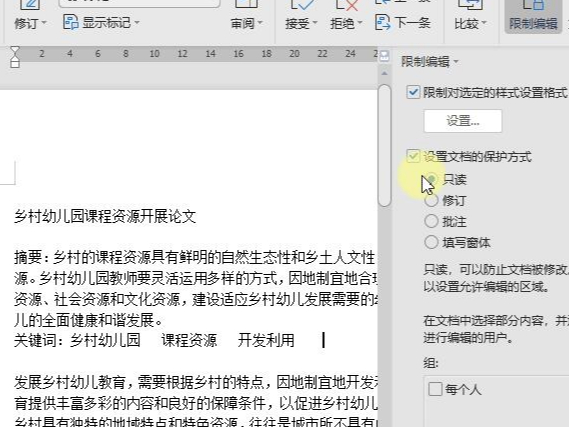Click the vertical scrollbar thumb
569x427 pixels.
click(x=384, y=145)
